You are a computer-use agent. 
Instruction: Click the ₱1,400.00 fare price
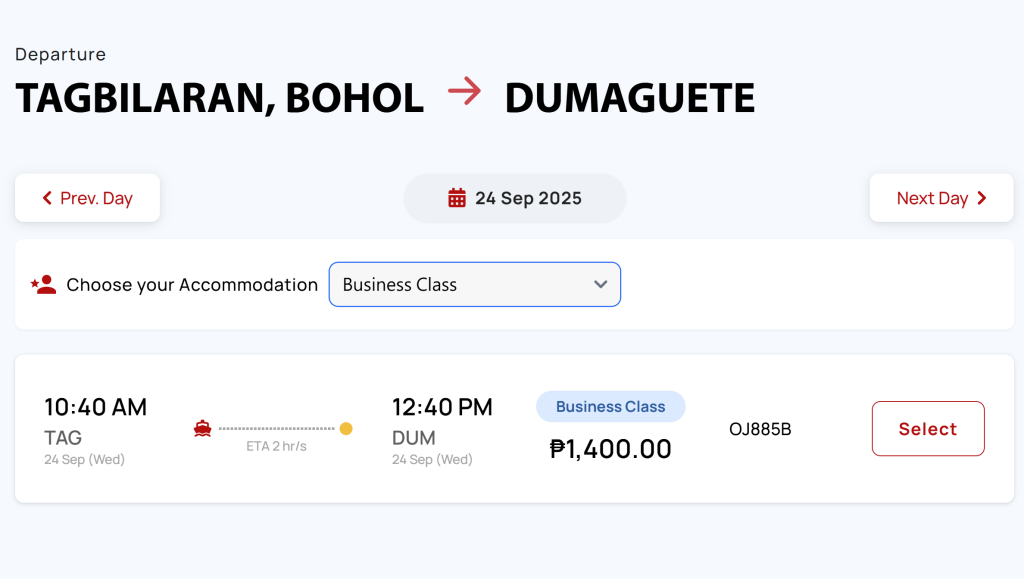[611, 449]
